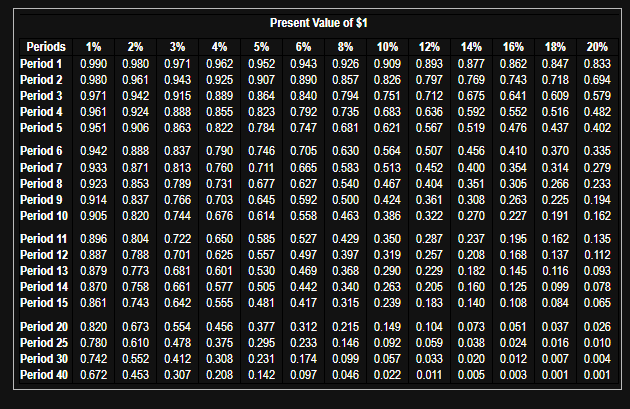Click the Period 11 row label
630x409 pixels.
[43, 239]
